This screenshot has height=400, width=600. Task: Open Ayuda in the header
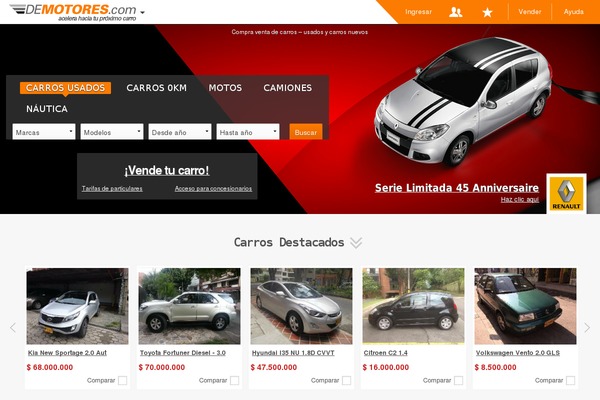(x=573, y=12)
